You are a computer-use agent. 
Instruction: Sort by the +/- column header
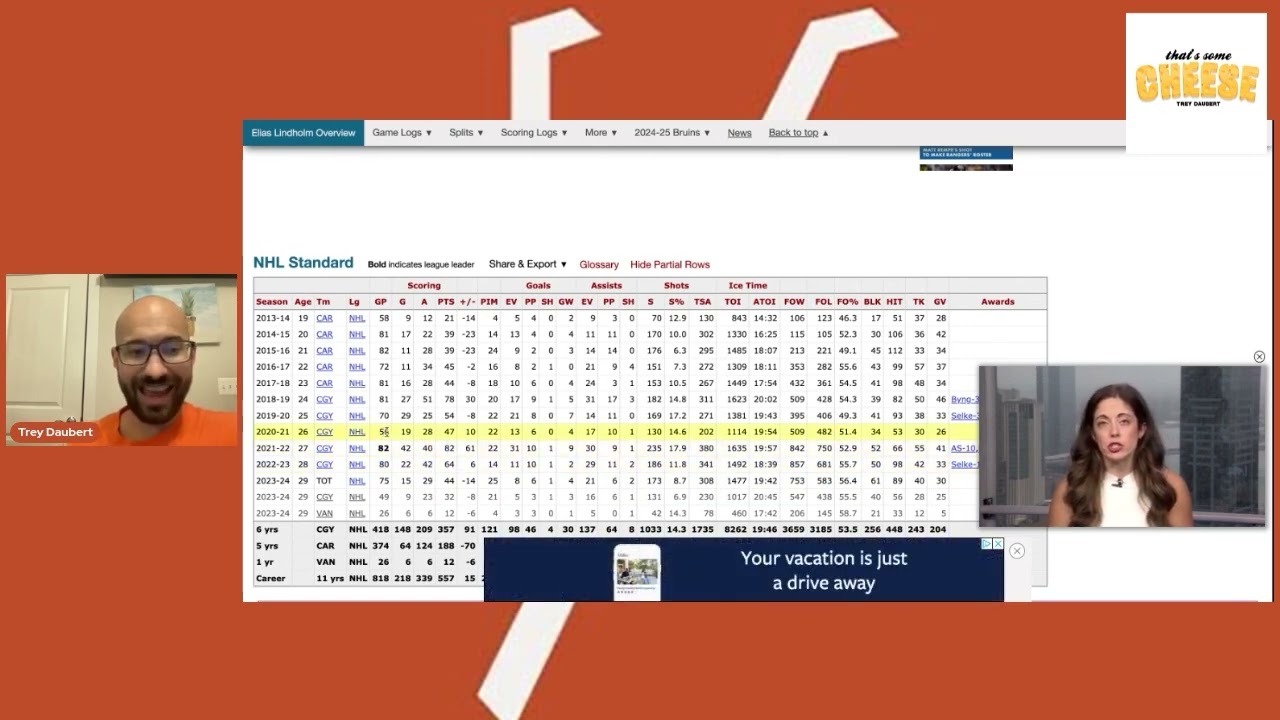pos(467,302)
